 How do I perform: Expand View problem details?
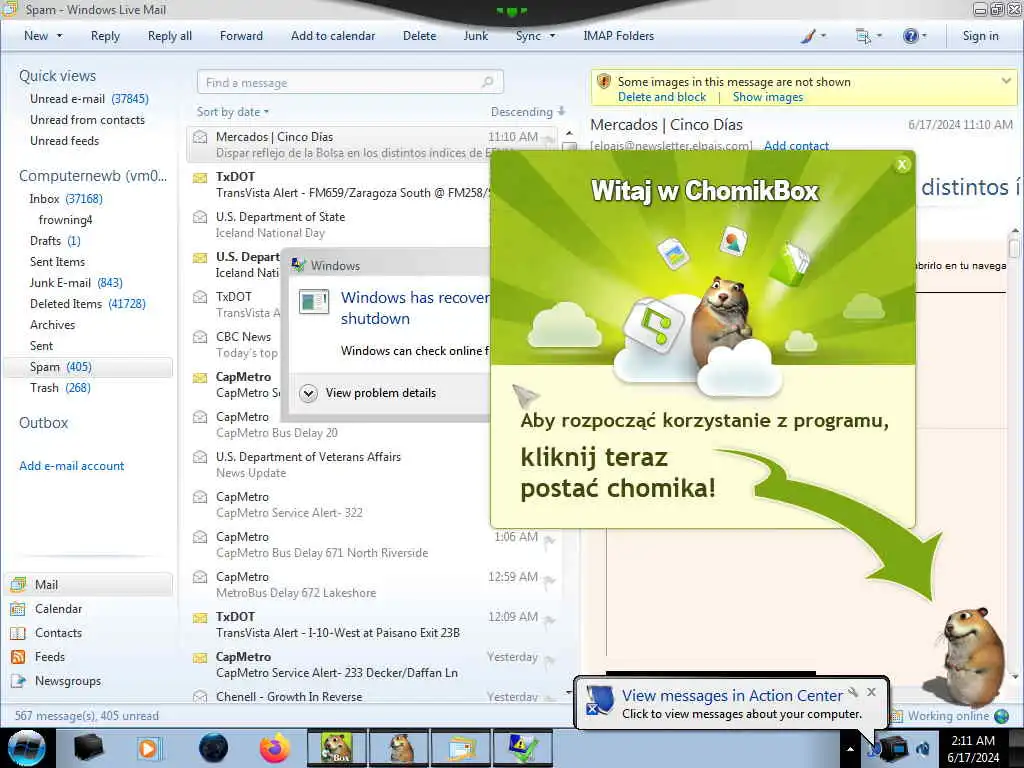click(368, 392)
